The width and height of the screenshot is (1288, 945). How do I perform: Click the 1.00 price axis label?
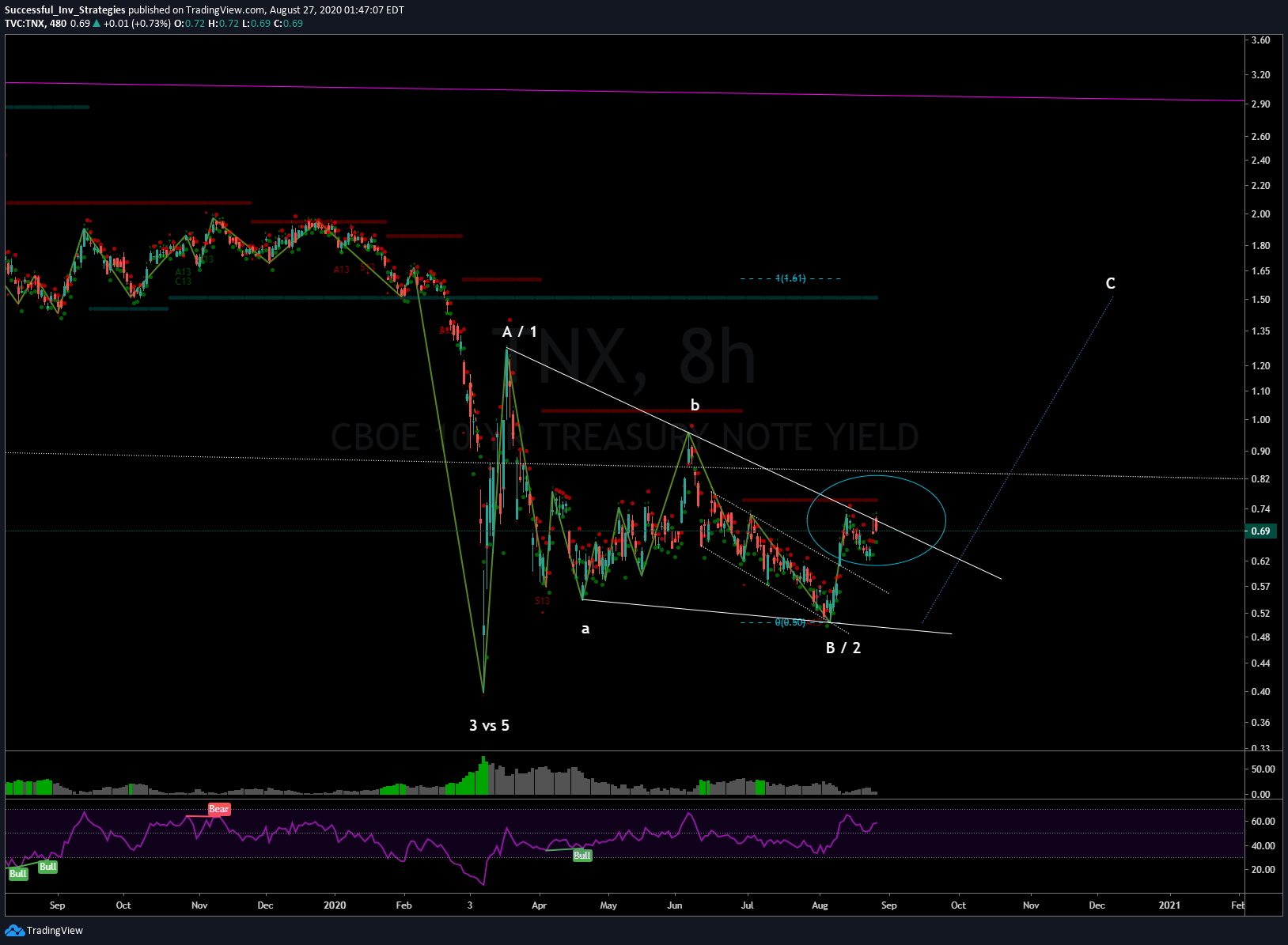coord(1261,419)
